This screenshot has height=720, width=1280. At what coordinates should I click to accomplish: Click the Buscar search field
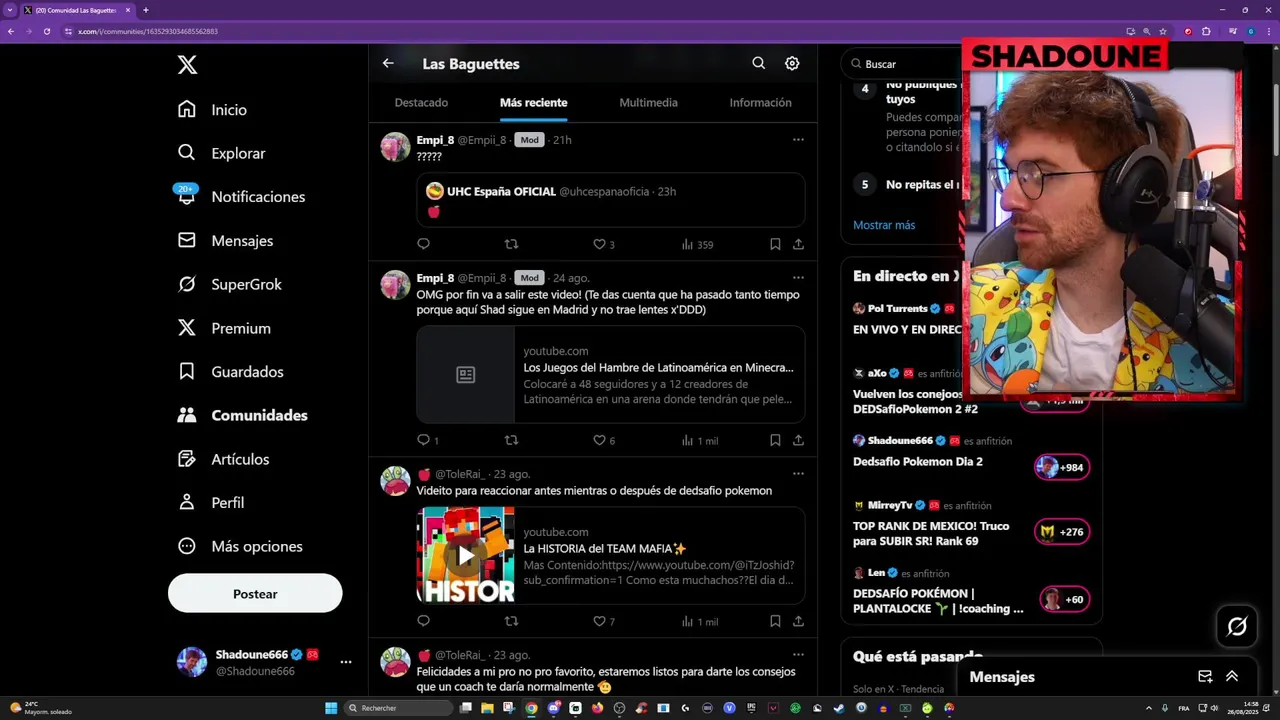pyautogui.click(x=902, y=63)
